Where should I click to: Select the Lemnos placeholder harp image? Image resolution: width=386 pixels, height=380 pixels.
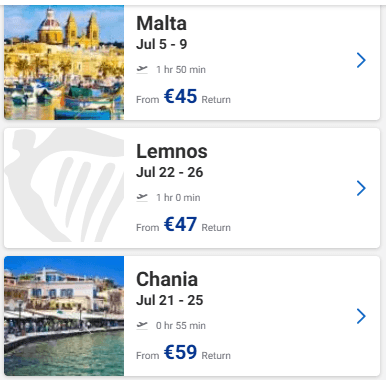pyautogui.click(x=64, y=188)
